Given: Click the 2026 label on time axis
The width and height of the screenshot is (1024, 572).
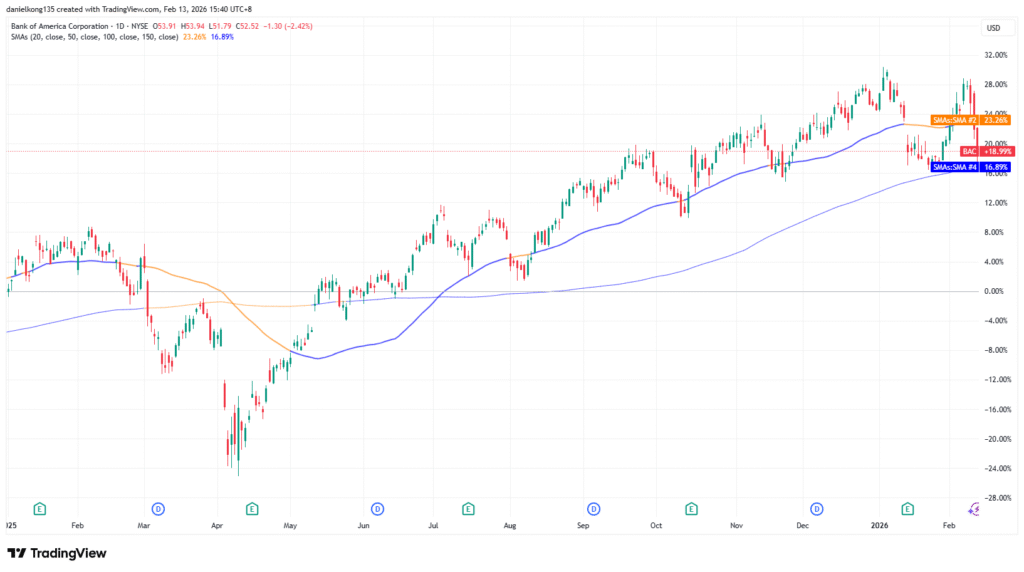Looking at the screenshot, I should click(x=881, y=524).
